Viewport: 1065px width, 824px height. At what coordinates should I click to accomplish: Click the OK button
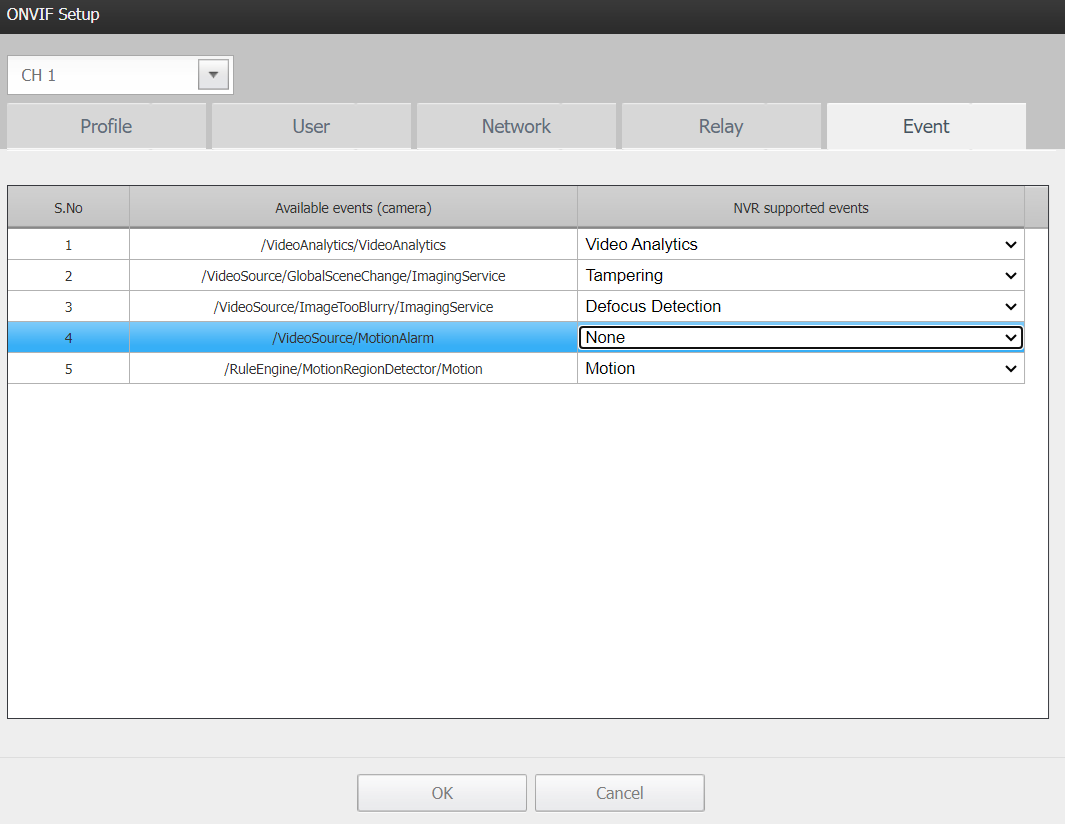coord(442,793)
